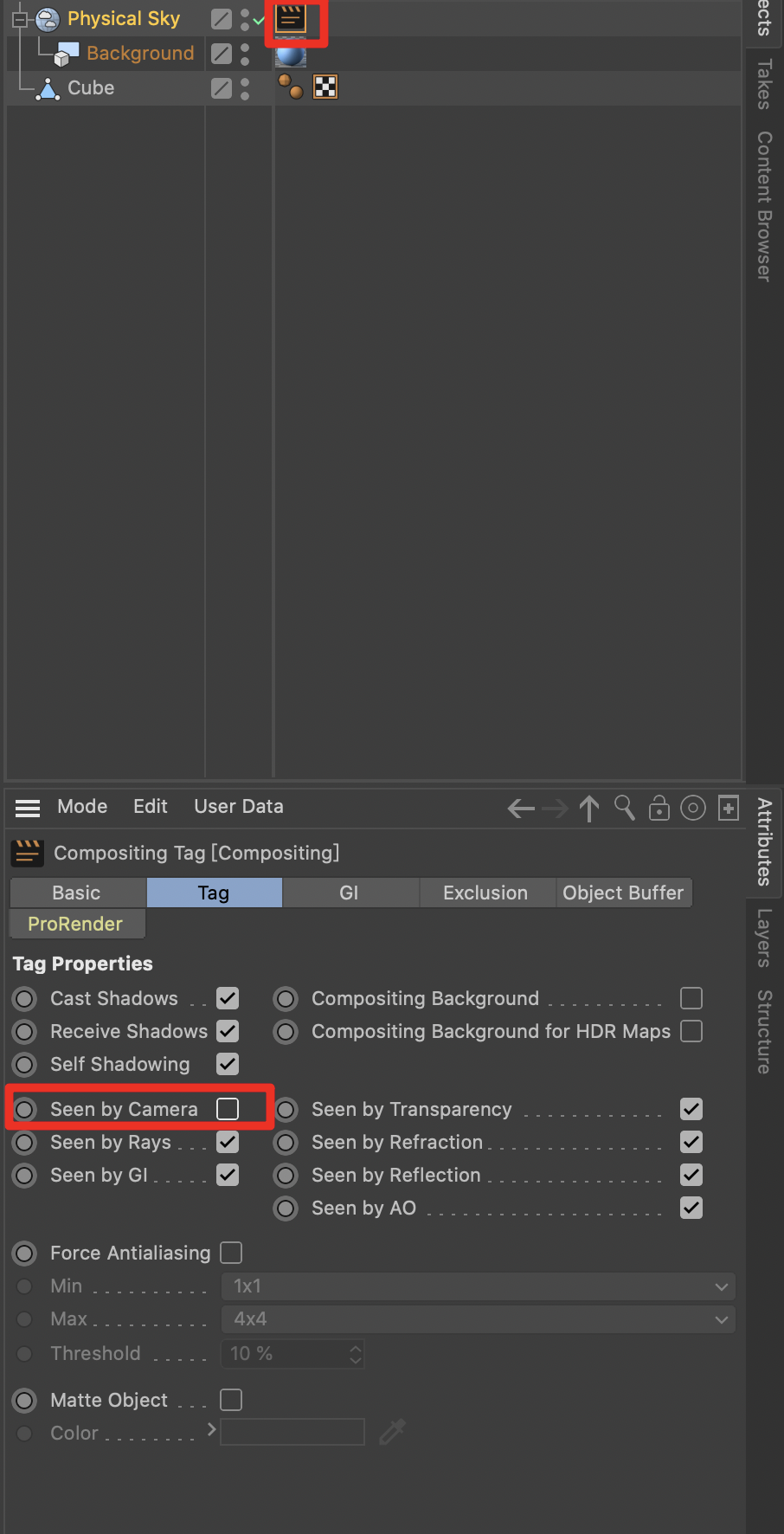
Task: Toggle layer box for Physical Sky
Action: [222, 19]
